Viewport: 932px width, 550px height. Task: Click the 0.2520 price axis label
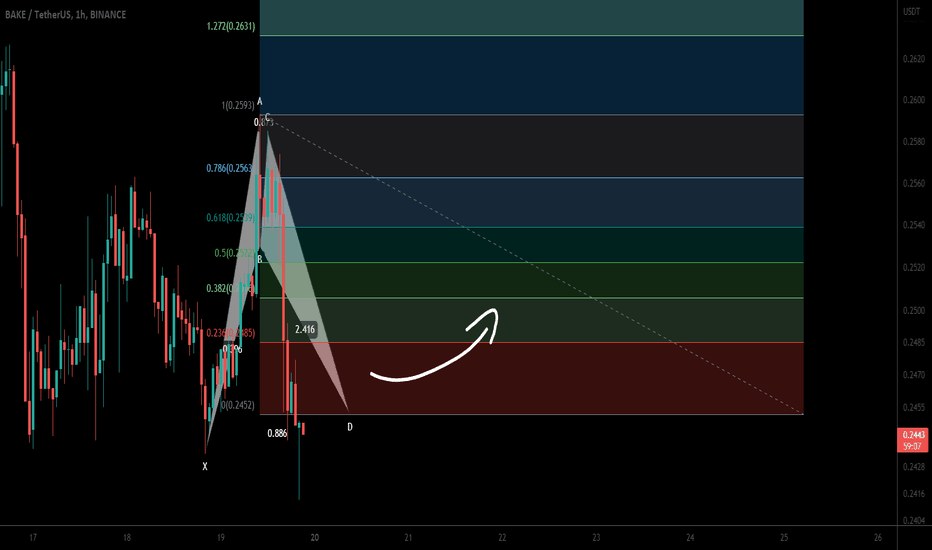pyautogui.click(x=914, y=268)
